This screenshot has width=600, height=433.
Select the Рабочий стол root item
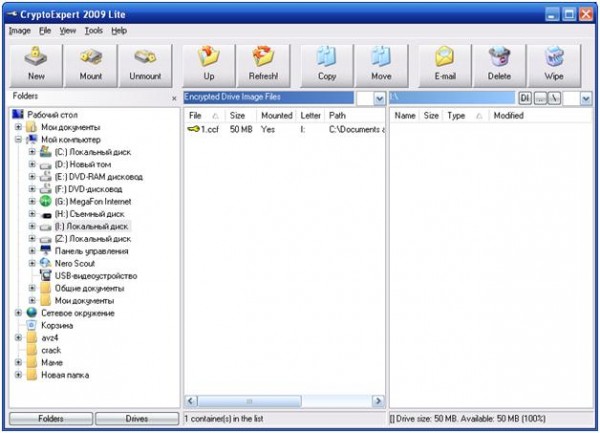pyautogui.click(x=52, y=114)
